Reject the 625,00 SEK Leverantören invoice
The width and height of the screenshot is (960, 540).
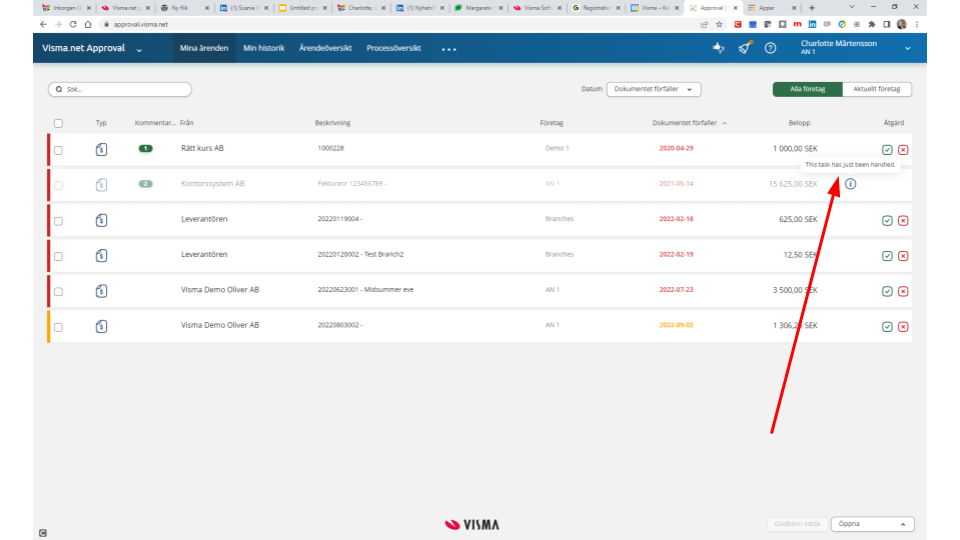(903, 220)
